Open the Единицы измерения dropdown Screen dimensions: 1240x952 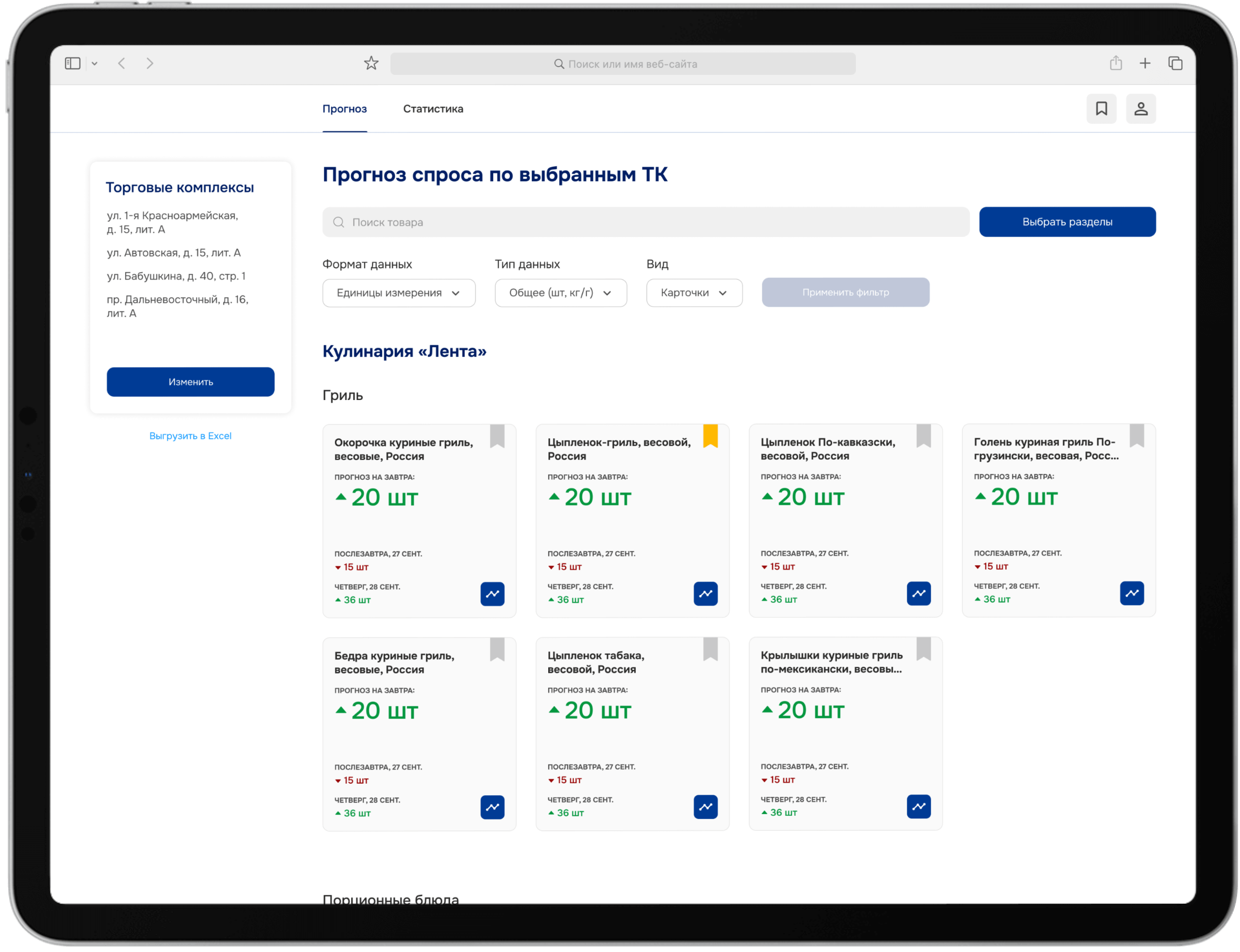coord(399,293)
